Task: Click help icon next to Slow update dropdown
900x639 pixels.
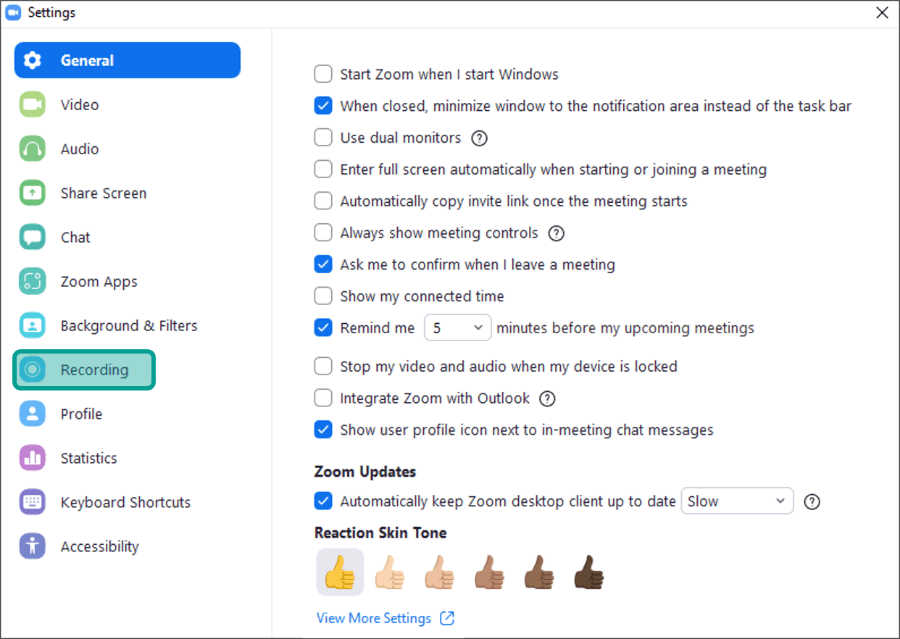Action: click(812, 502)
